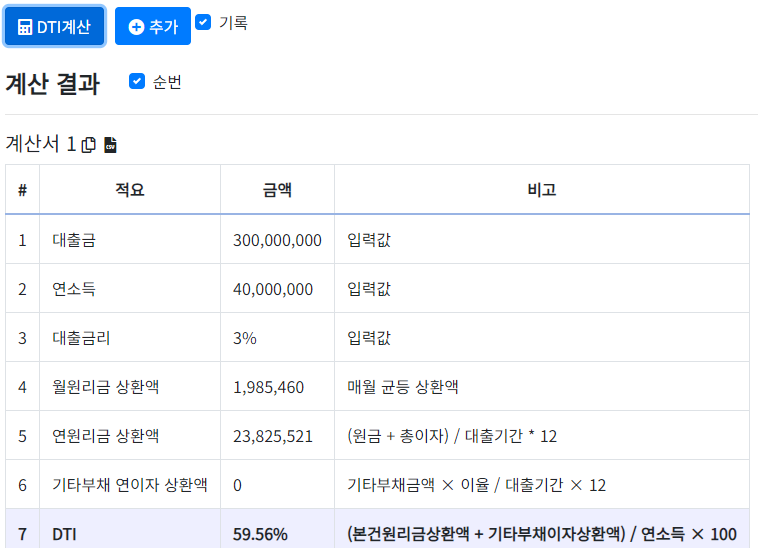Viewport: 758px width, 548px height.
Task: Select the DTI row label
Action: point(64,534)
